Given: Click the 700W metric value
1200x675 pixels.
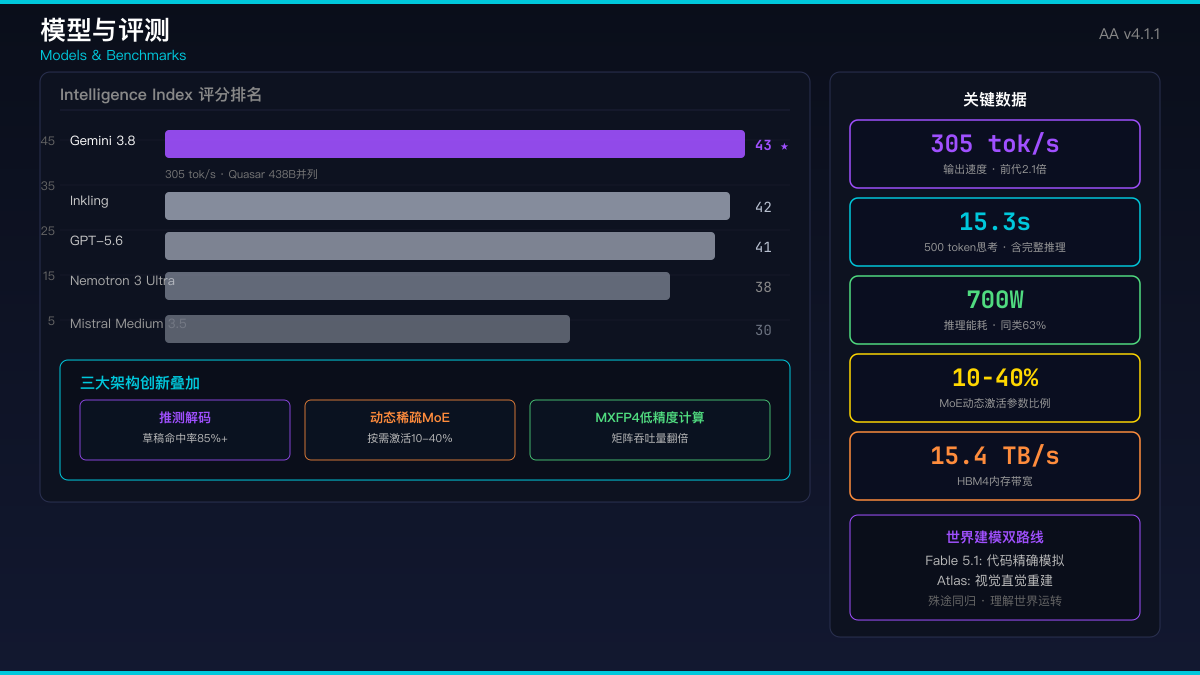Looking at the screenshot, I should pyautogui.click(x=995, y=299).
